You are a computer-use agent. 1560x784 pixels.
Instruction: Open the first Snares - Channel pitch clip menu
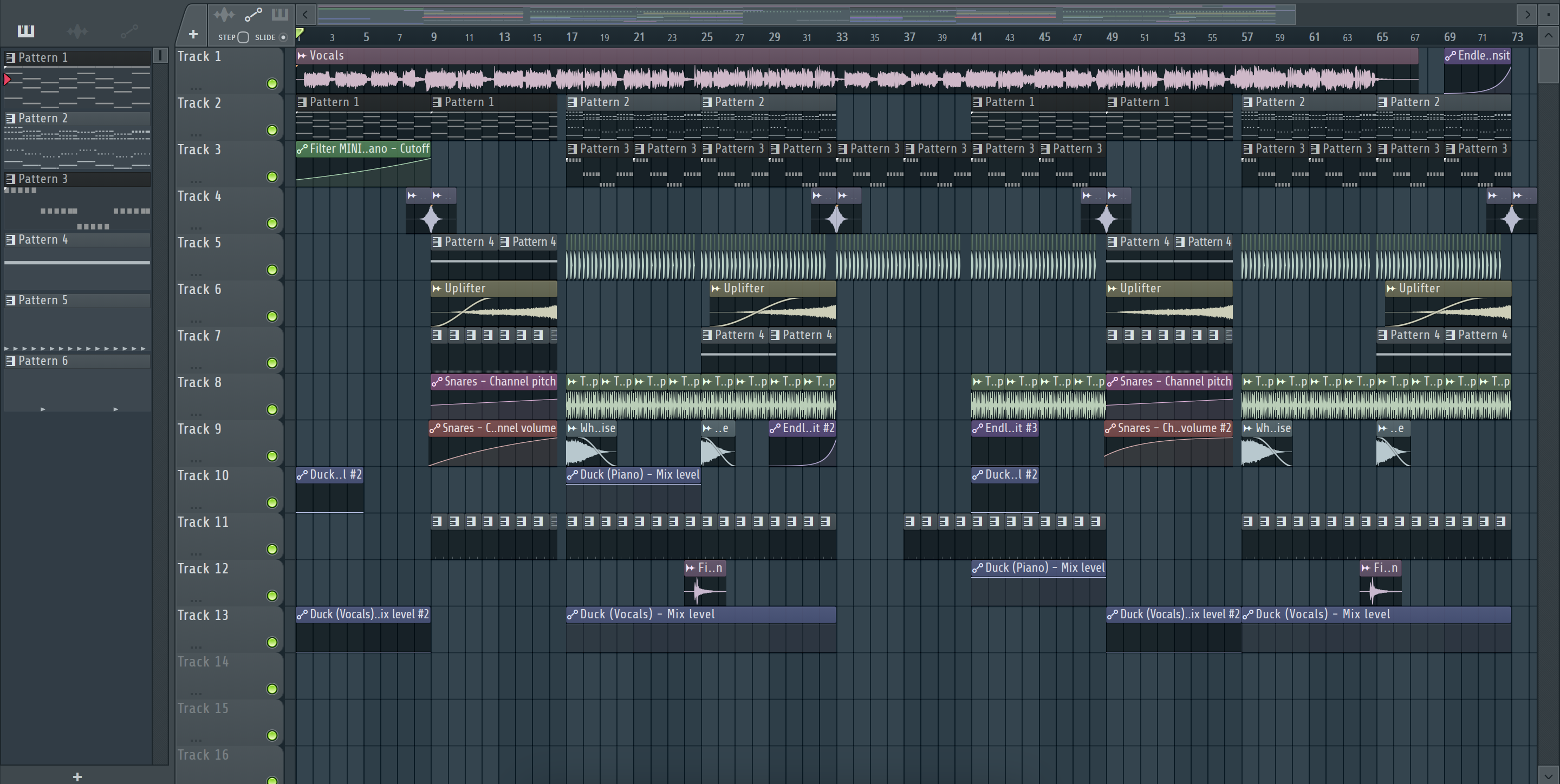[437, 382]
